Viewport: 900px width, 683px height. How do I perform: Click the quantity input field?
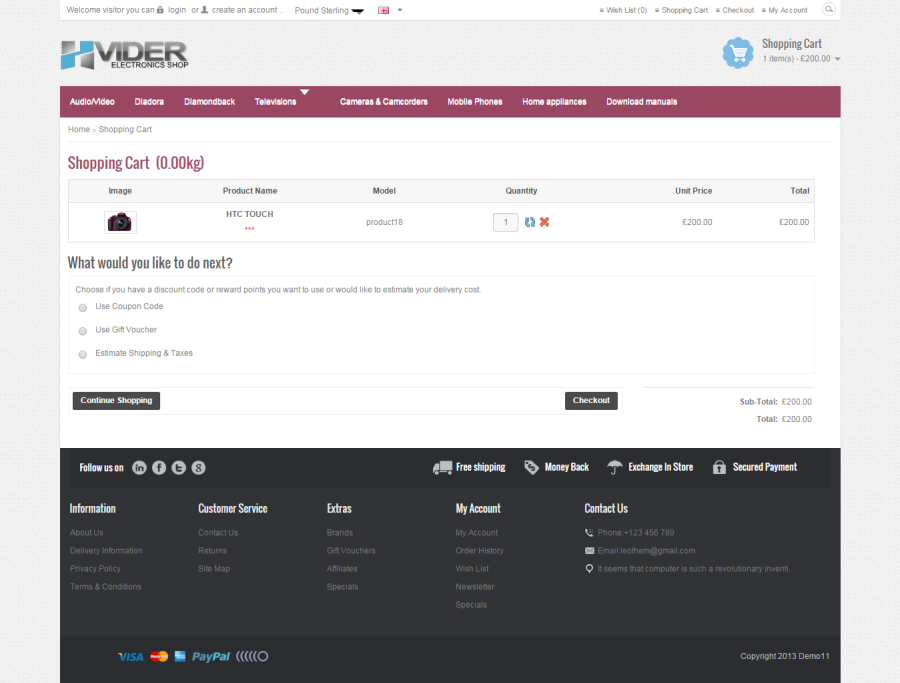506,222
